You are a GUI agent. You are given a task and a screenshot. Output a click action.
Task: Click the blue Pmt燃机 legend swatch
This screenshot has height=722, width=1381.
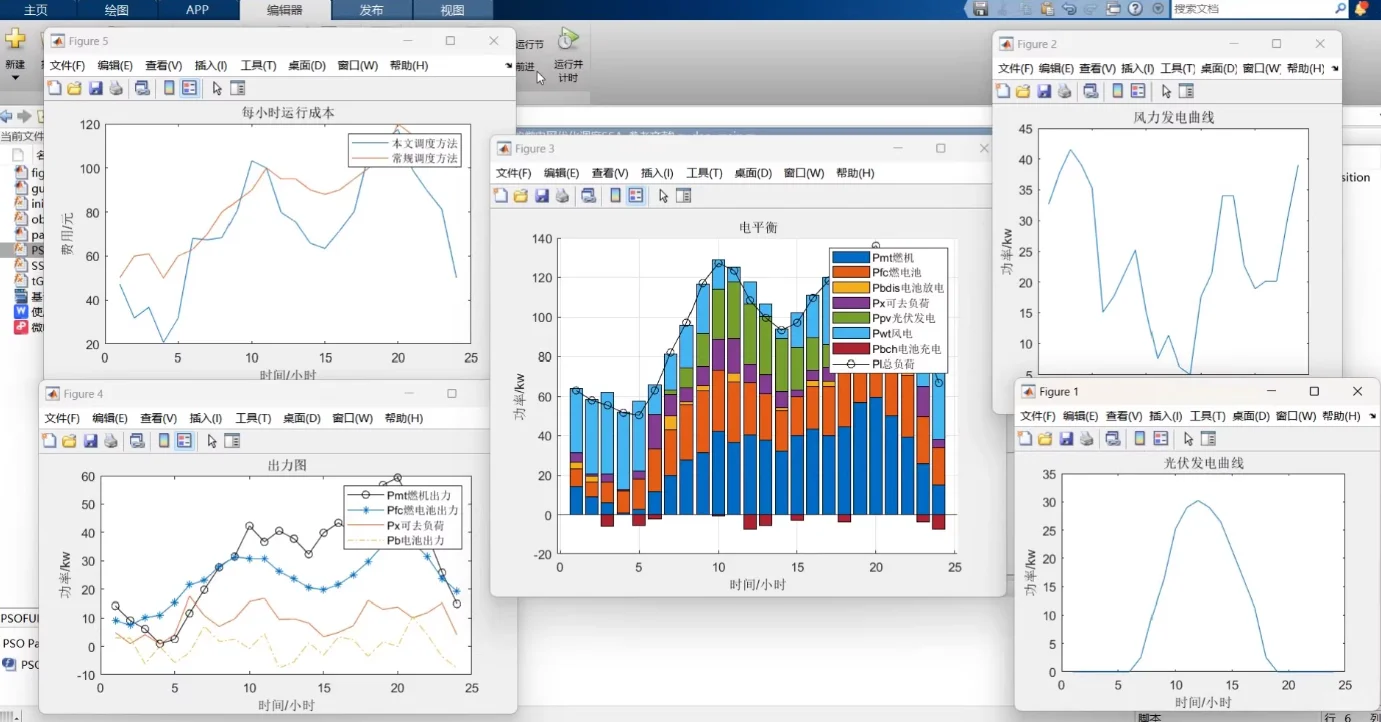pyautogui.click(x=850, y=257)
